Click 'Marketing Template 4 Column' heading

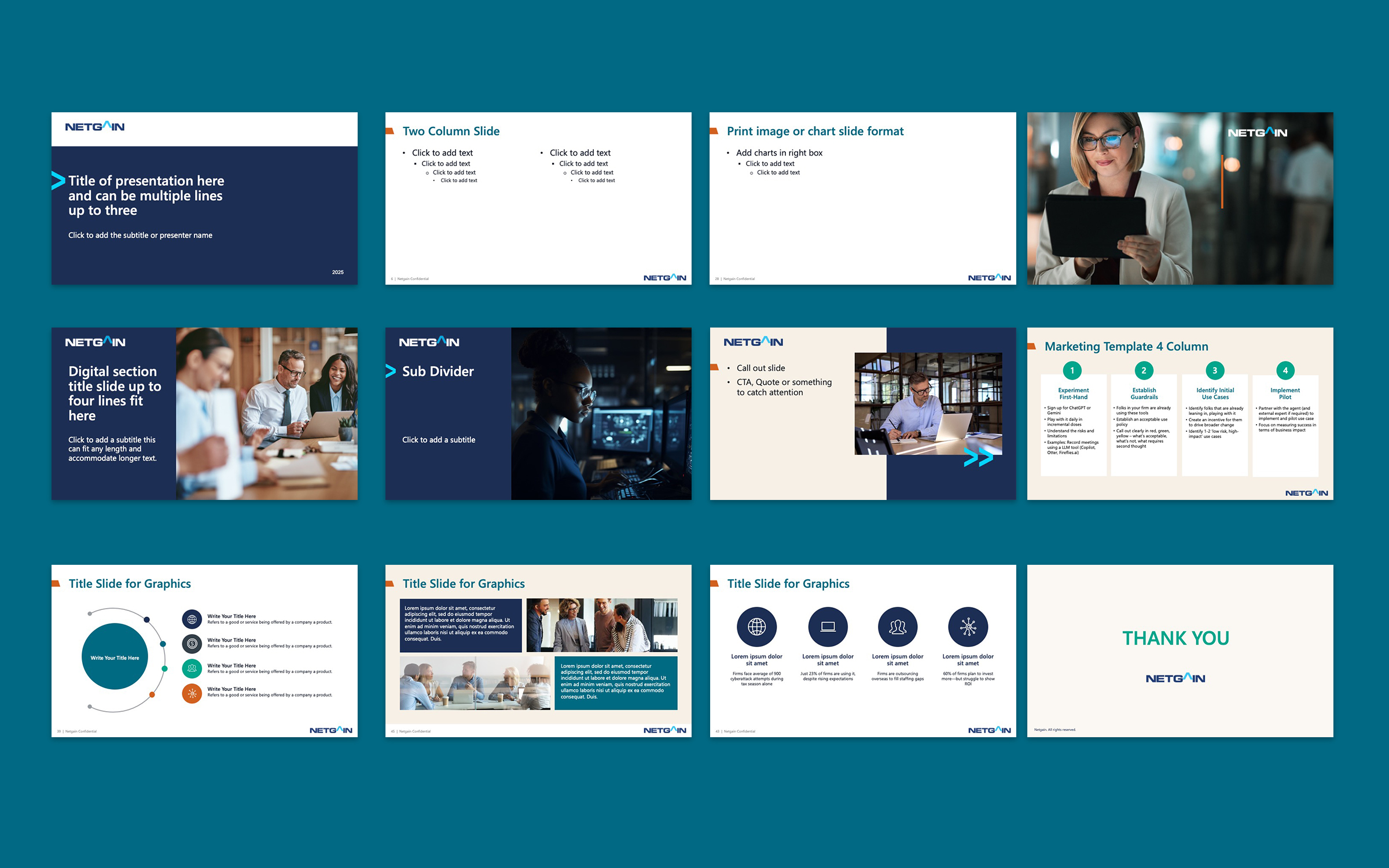click(1126, 347)
